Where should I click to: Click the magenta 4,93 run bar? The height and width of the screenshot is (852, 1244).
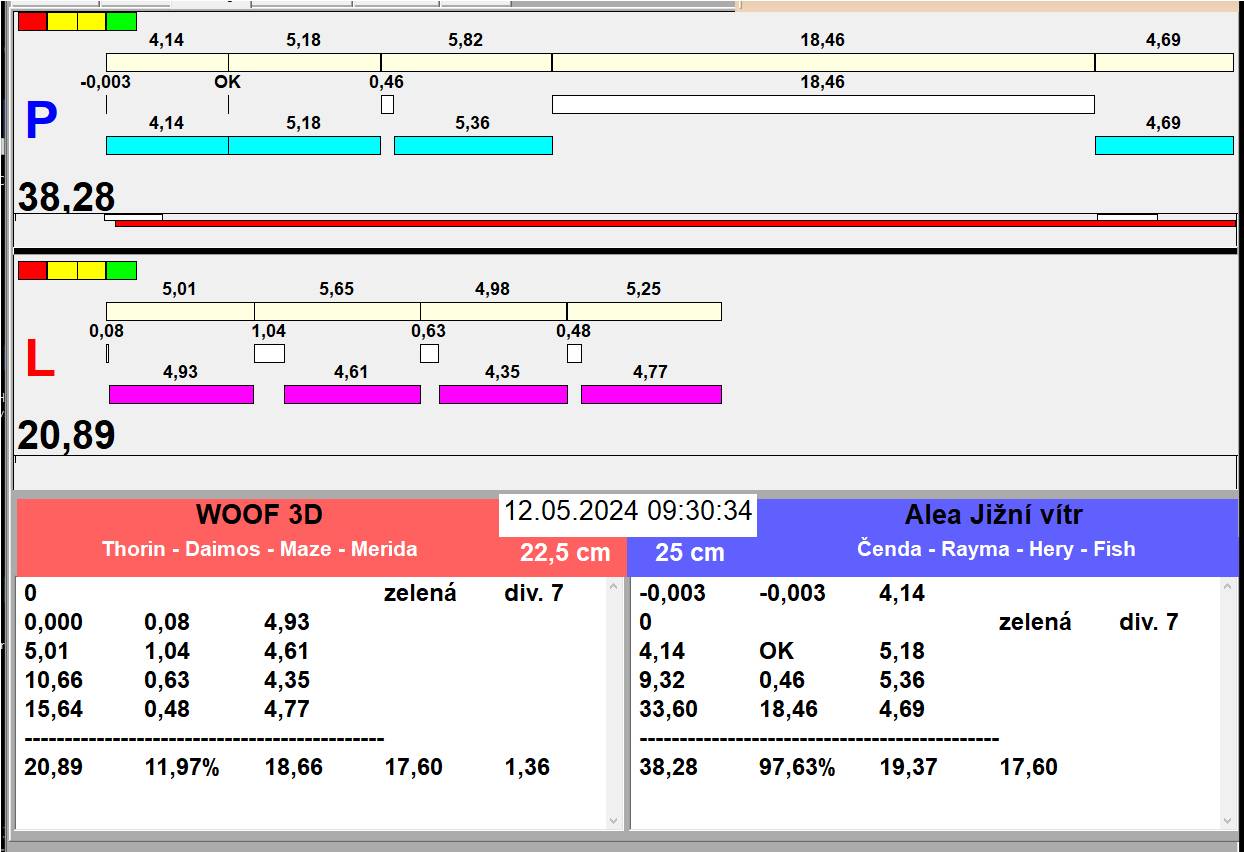coord(181,394)
